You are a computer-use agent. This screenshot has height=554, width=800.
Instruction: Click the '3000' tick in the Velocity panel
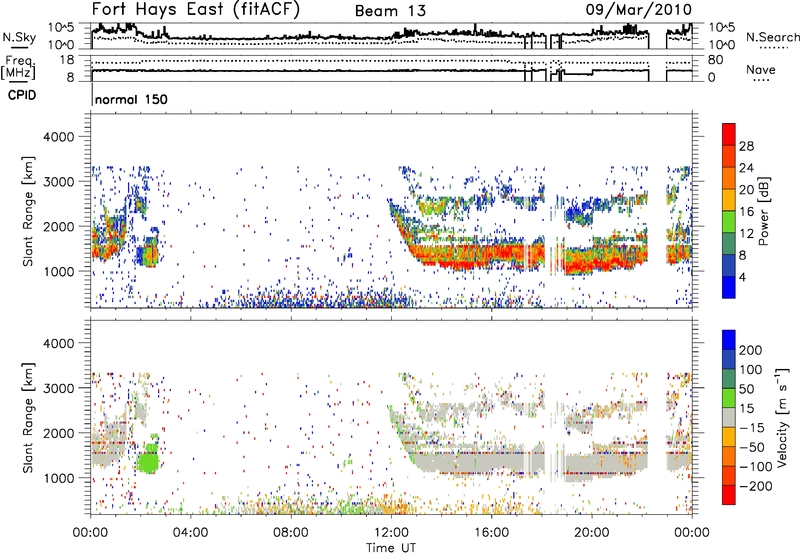click(x=58, y=388)
